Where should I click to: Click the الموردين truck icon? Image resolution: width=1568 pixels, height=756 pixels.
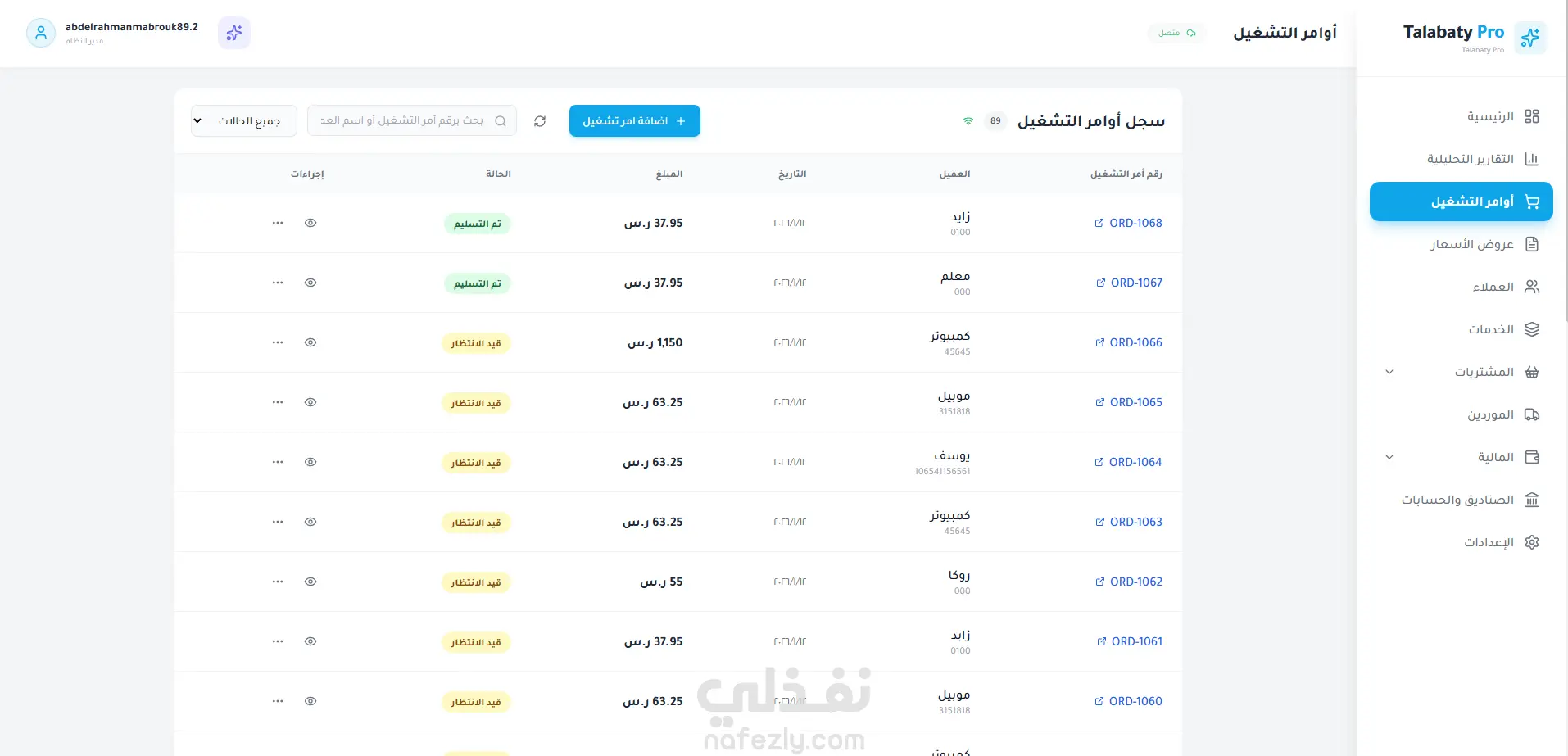[x=1532, y=414]
